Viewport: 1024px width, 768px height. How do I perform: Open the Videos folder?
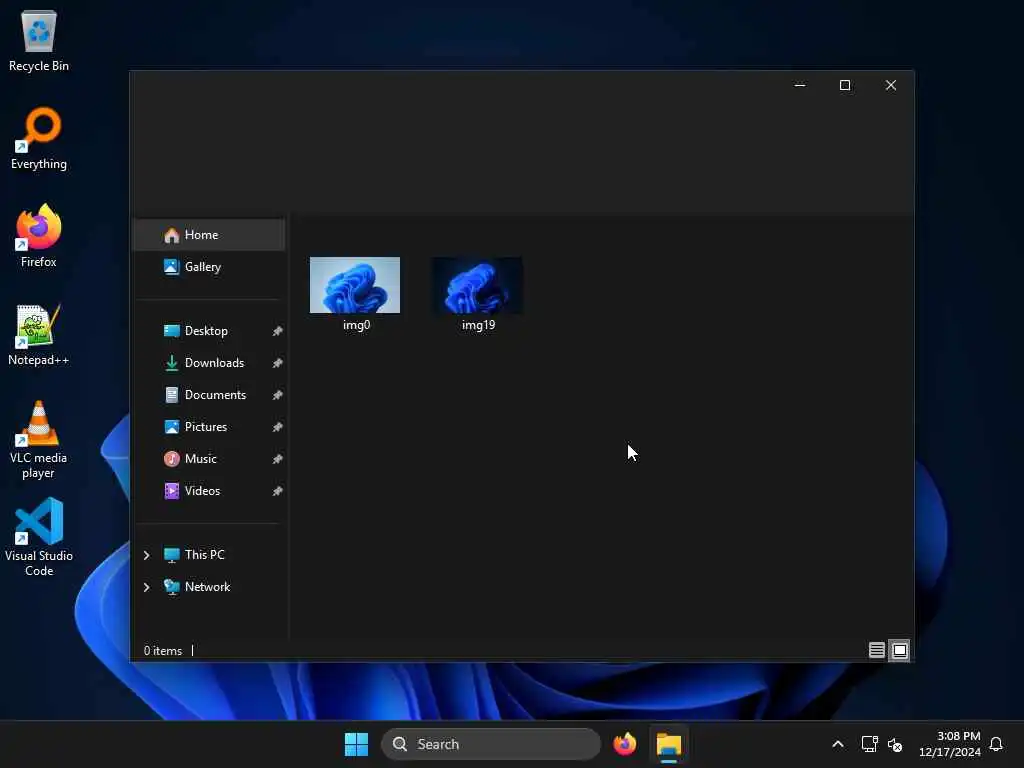[208, 491]
